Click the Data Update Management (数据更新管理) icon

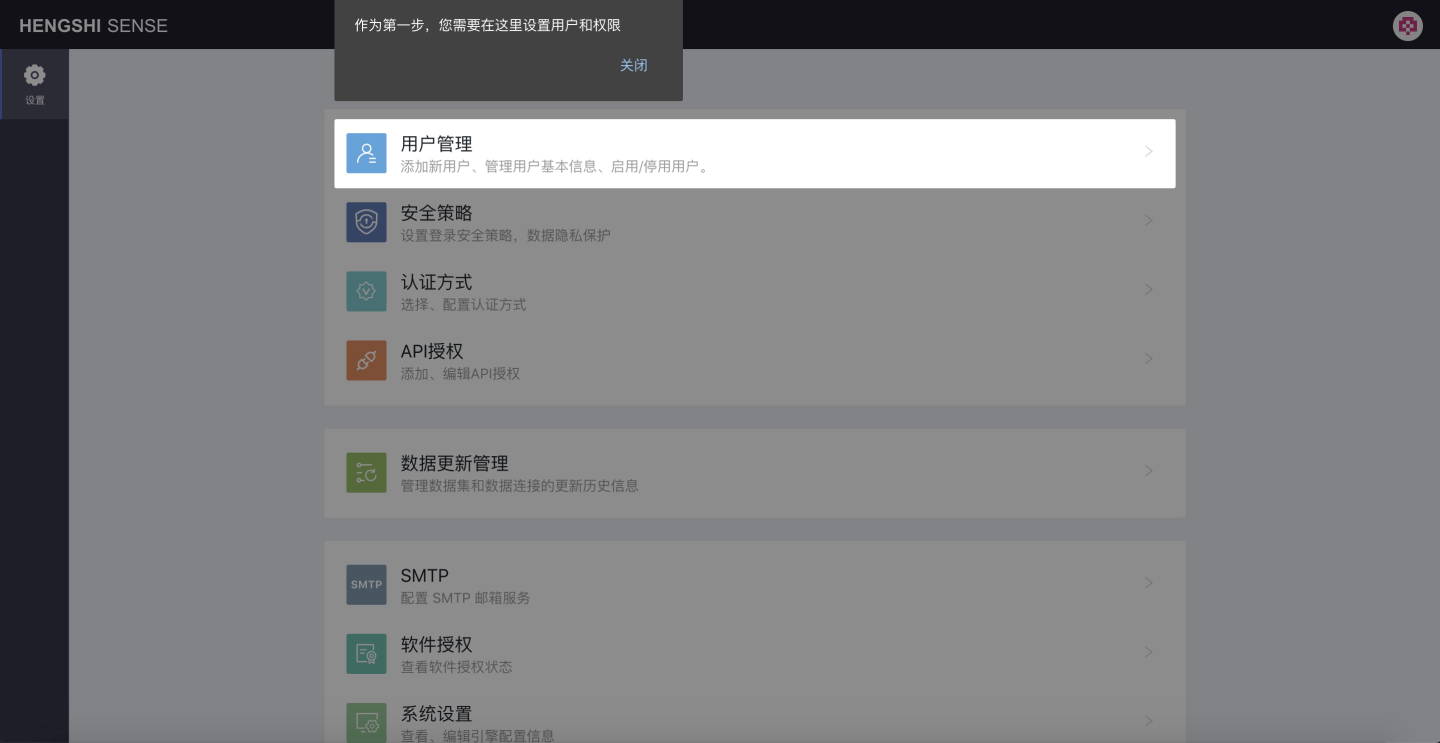[x=366, y=473]
